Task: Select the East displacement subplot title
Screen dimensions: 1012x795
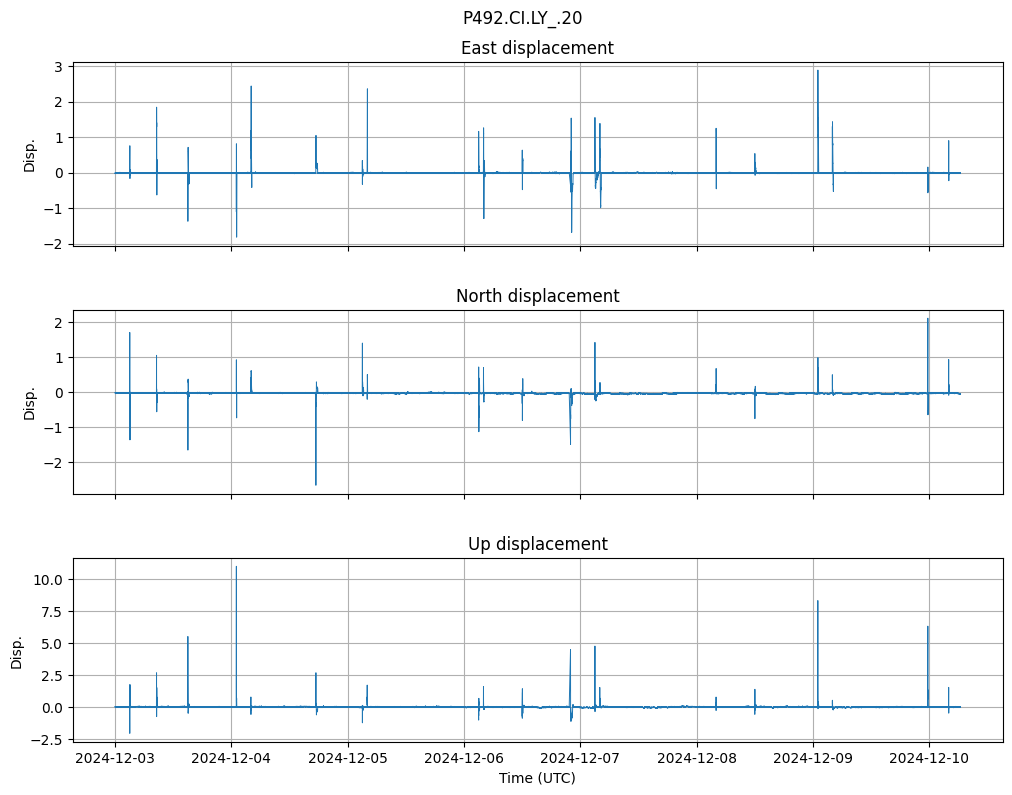Action: click(537, 48)
